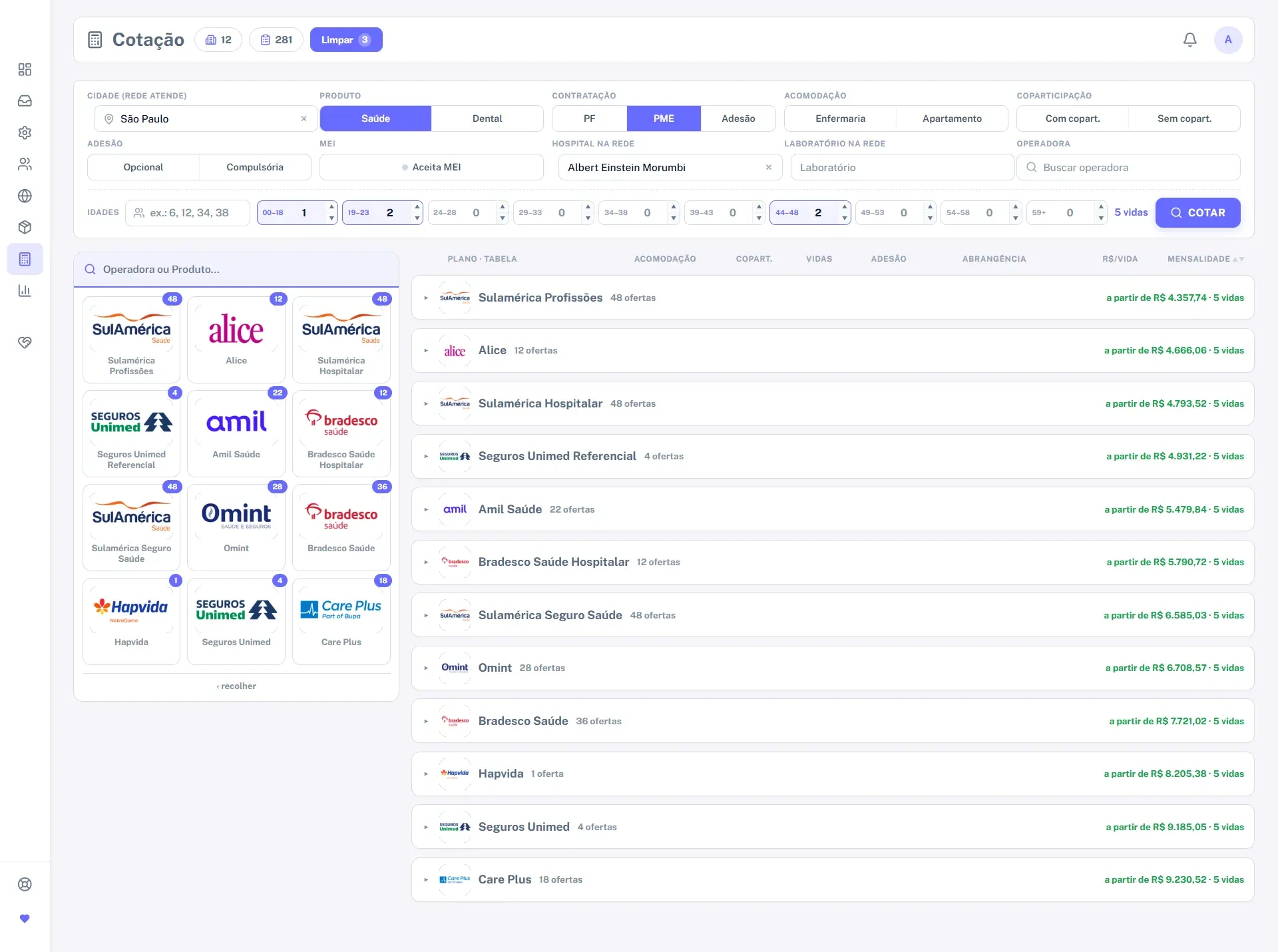Viewport: 1278px width, 952px height.
Task: Click the purple heart icon at sidebar bottom
Action: pos(25,919)
